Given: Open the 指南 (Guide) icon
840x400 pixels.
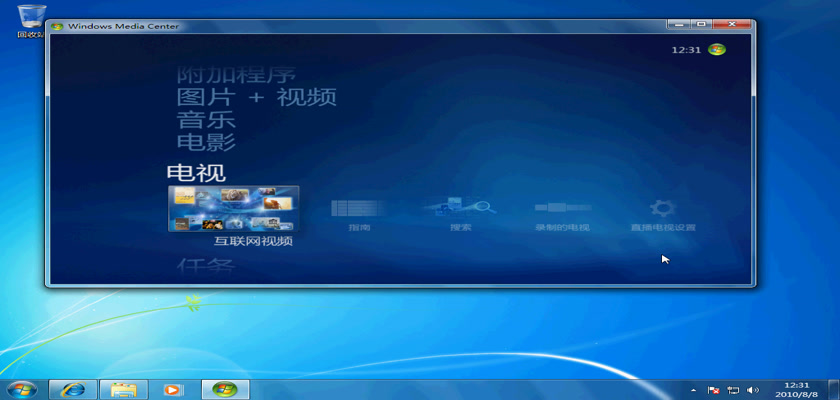Looking at the screenshot, I should [358, 209].
